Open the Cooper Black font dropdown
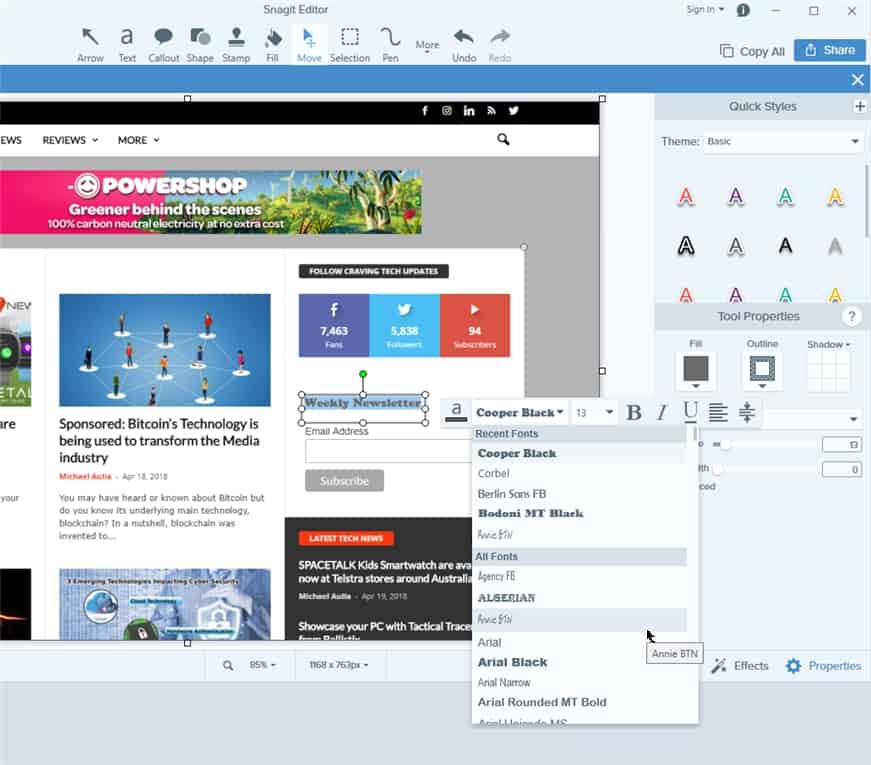 click(520, 412)
